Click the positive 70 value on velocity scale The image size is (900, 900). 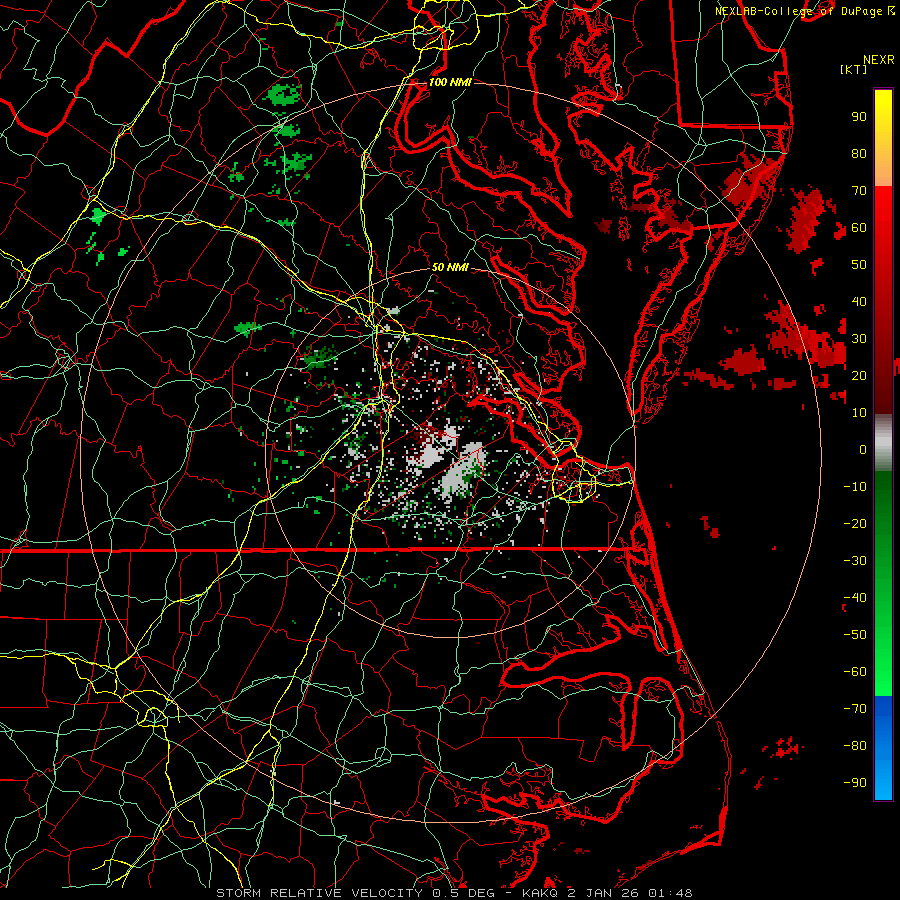point(859,191)
